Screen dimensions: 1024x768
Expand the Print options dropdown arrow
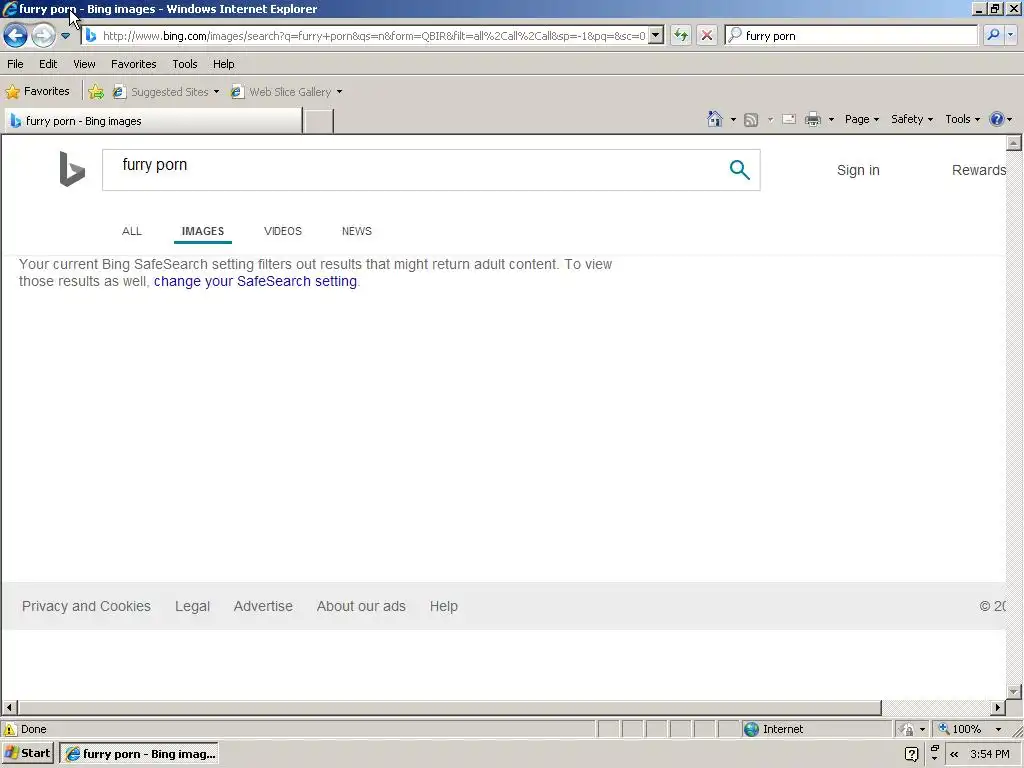(x=831, y=120)
